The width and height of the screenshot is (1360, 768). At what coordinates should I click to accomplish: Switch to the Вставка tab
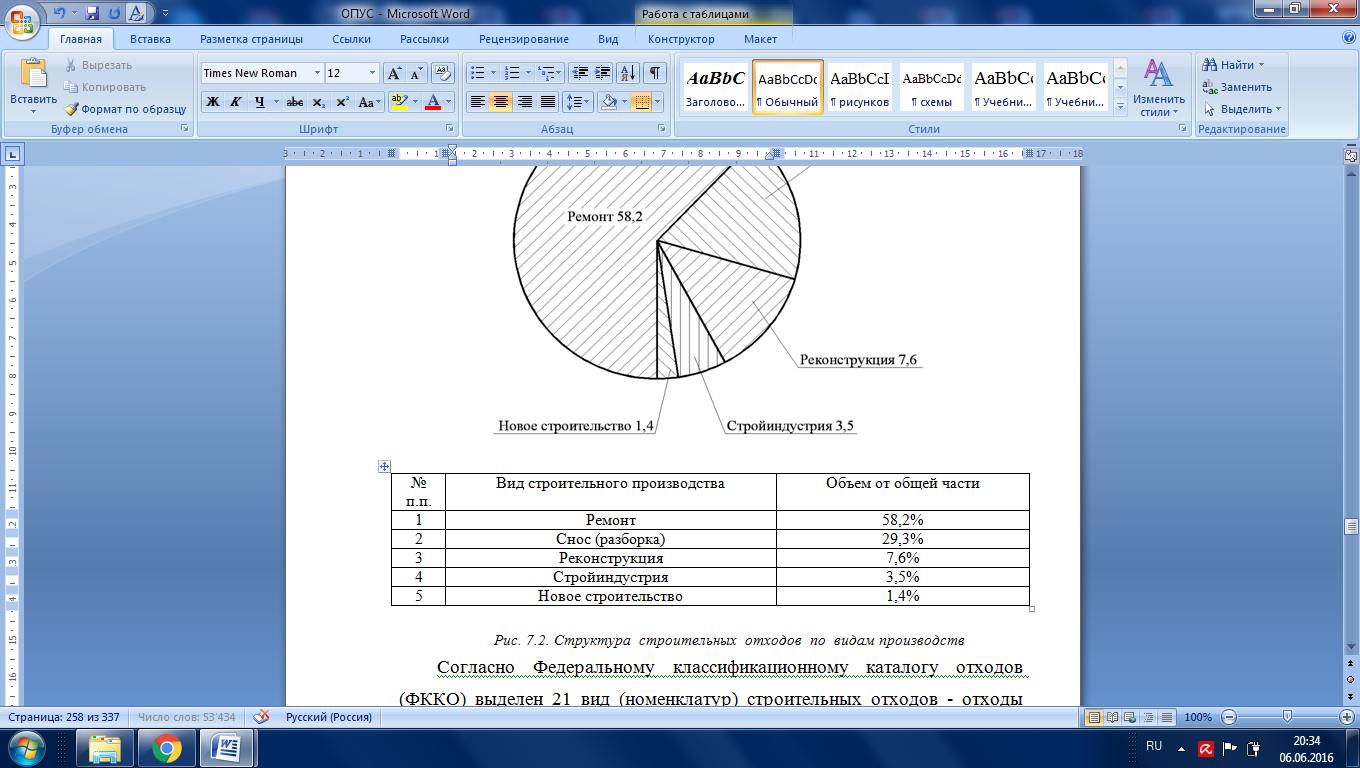tap(150, 39)
